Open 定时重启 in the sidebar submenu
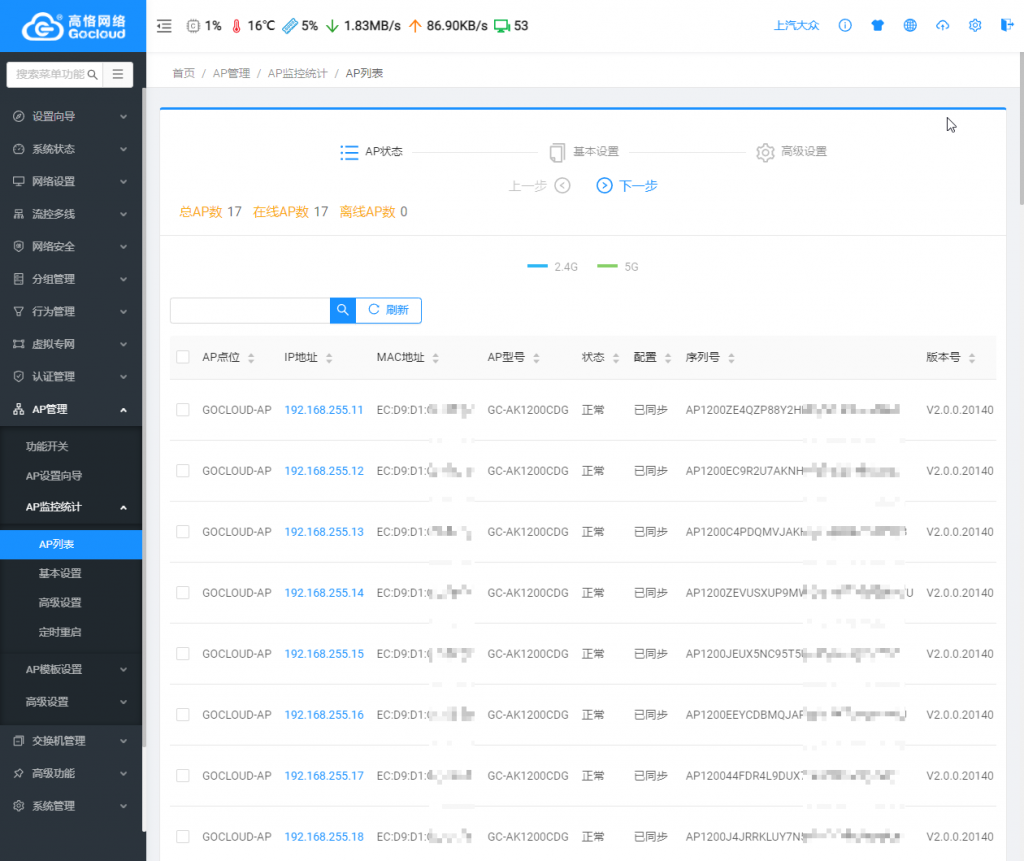 click(60, 632)
